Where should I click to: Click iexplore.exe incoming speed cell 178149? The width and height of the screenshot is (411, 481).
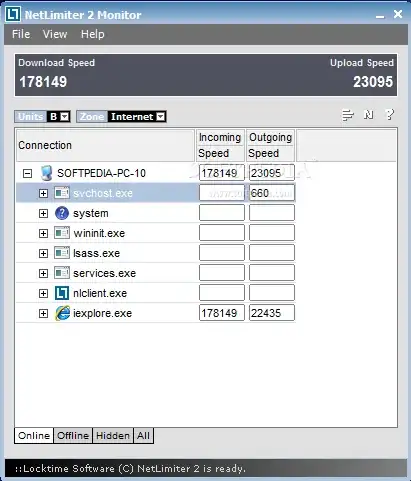tap(222, 313)
